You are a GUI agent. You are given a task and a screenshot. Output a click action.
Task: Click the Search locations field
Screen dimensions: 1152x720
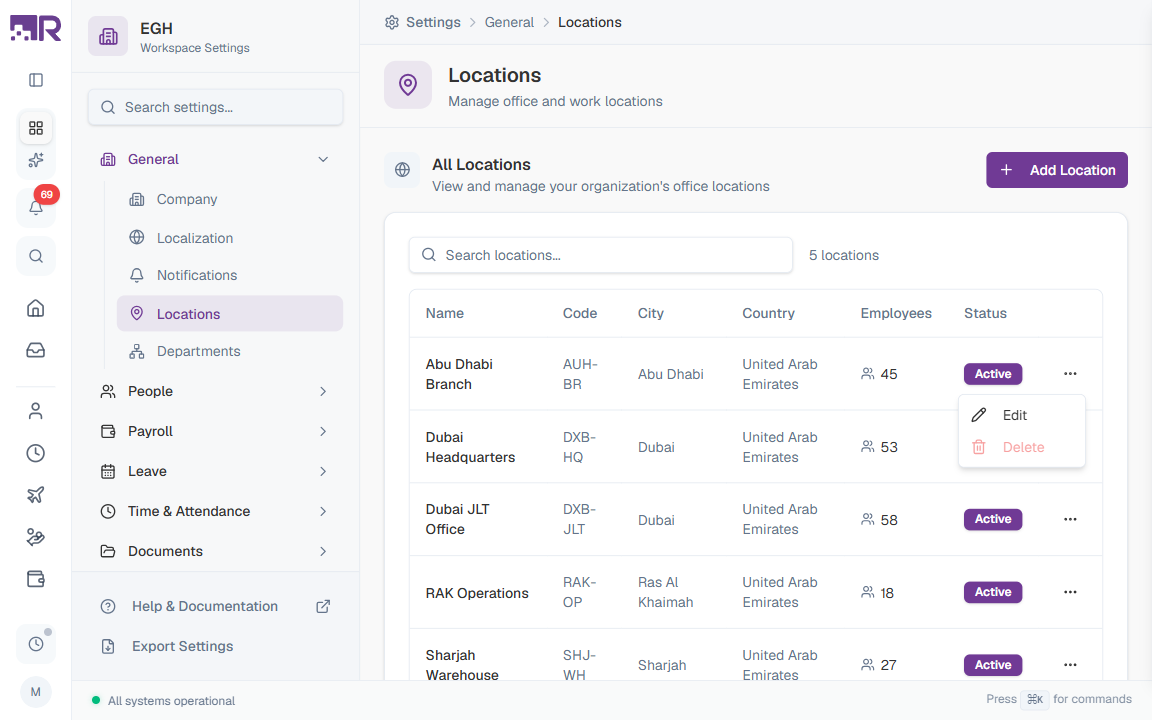click(x=600, y=255)
